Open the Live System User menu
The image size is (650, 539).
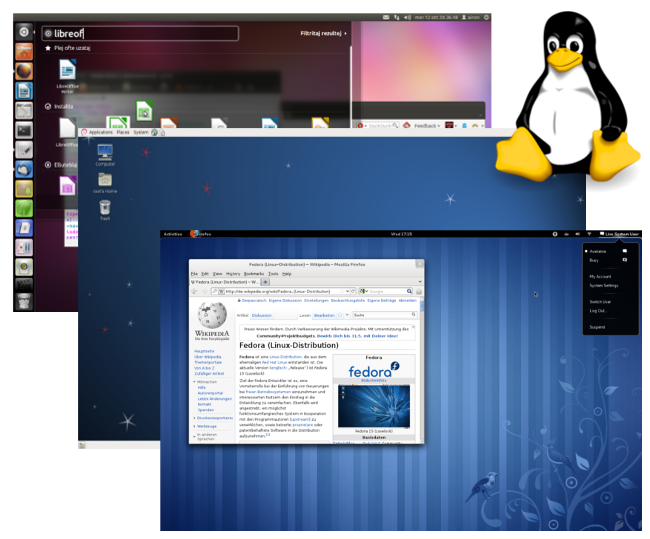618,233
